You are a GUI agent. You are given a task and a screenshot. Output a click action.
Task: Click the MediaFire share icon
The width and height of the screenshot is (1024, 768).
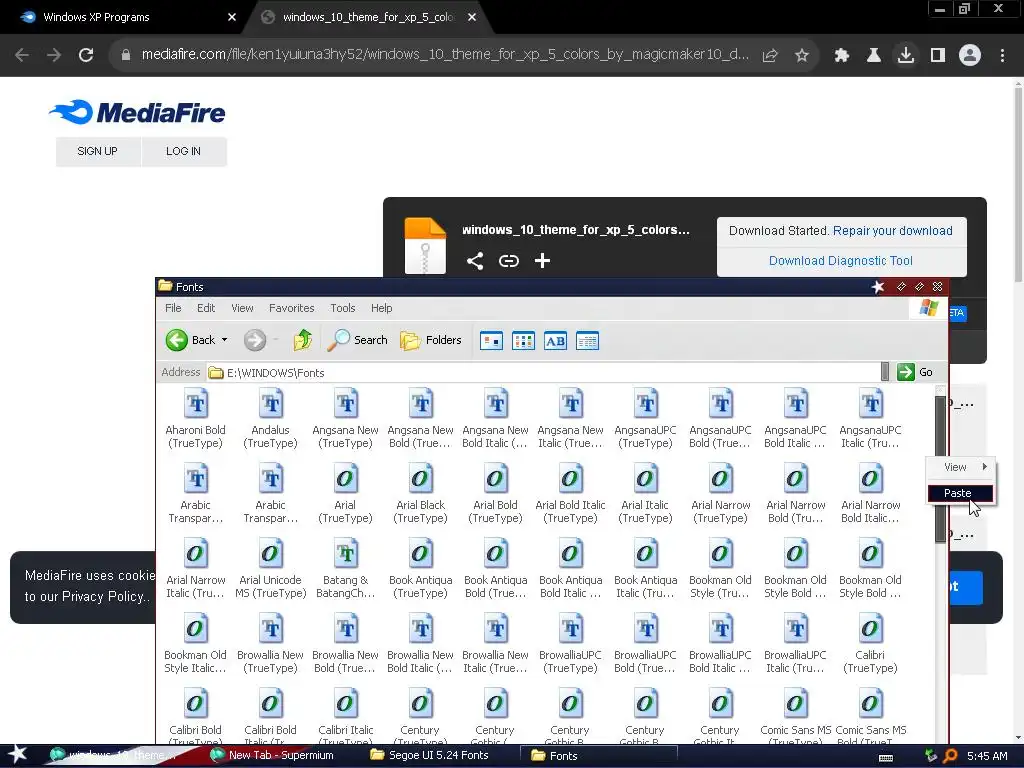[x=475, y=261]
